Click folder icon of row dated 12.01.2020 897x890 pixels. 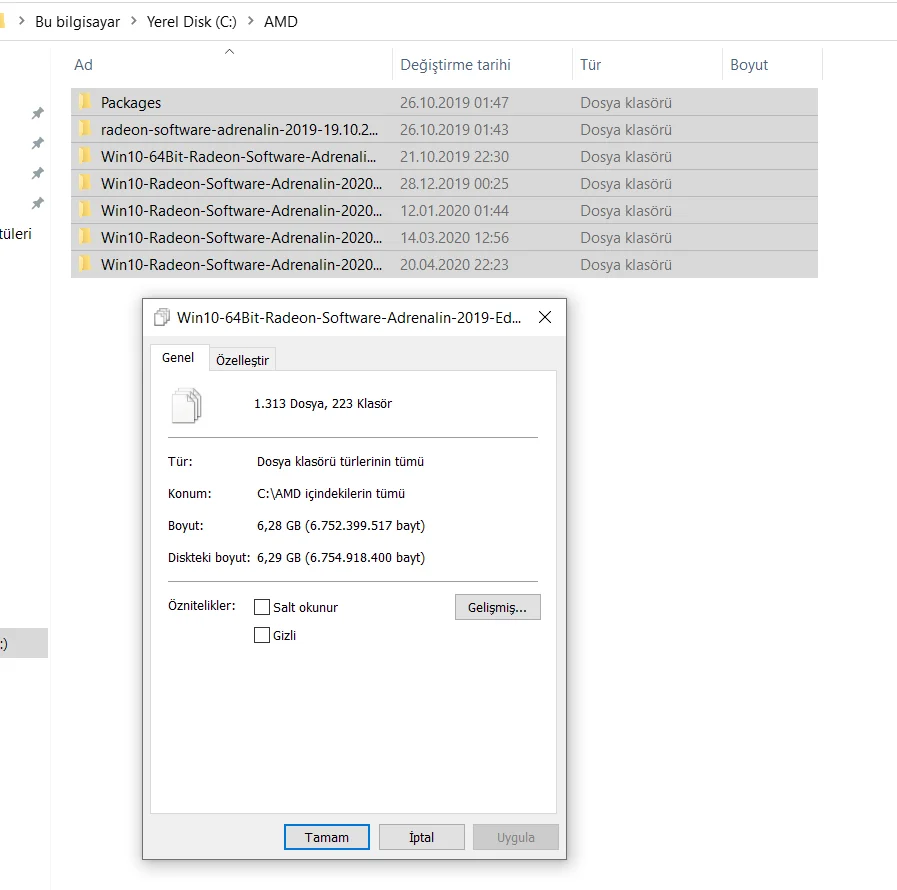point(85,210)
